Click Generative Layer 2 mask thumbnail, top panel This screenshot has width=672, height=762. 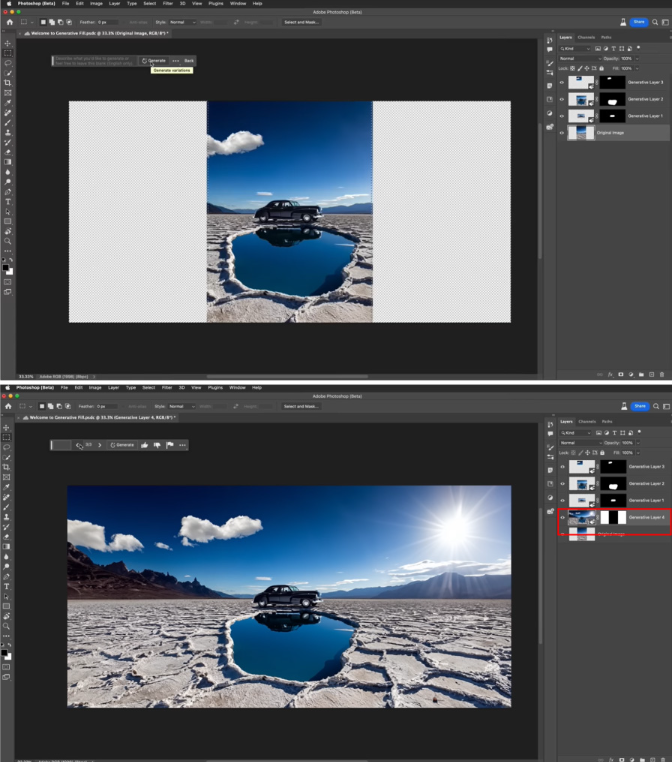(612, 100)
